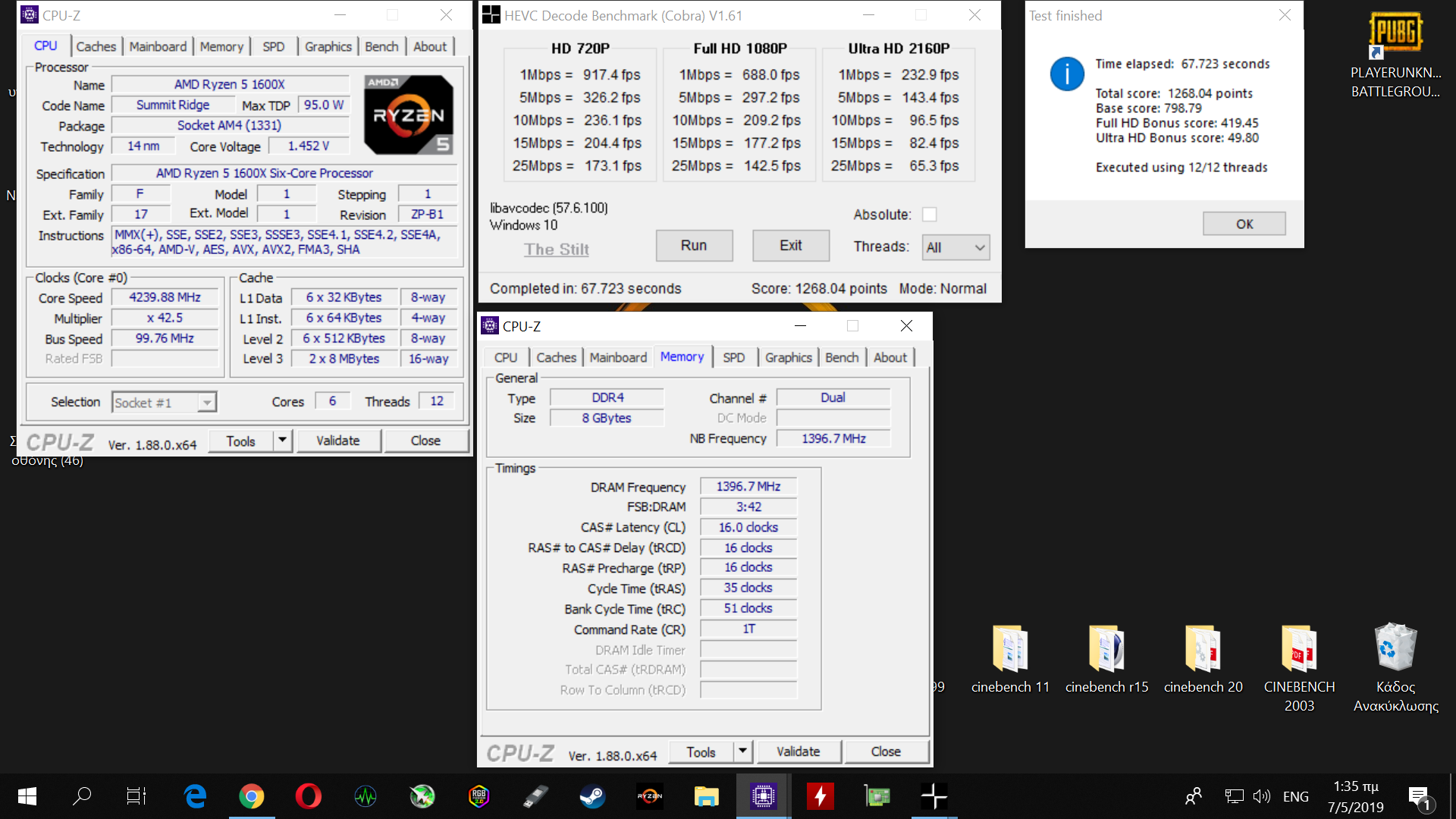Open the cinebench 11 folder
The image size is (1456, 819).
click(1010, 658)
